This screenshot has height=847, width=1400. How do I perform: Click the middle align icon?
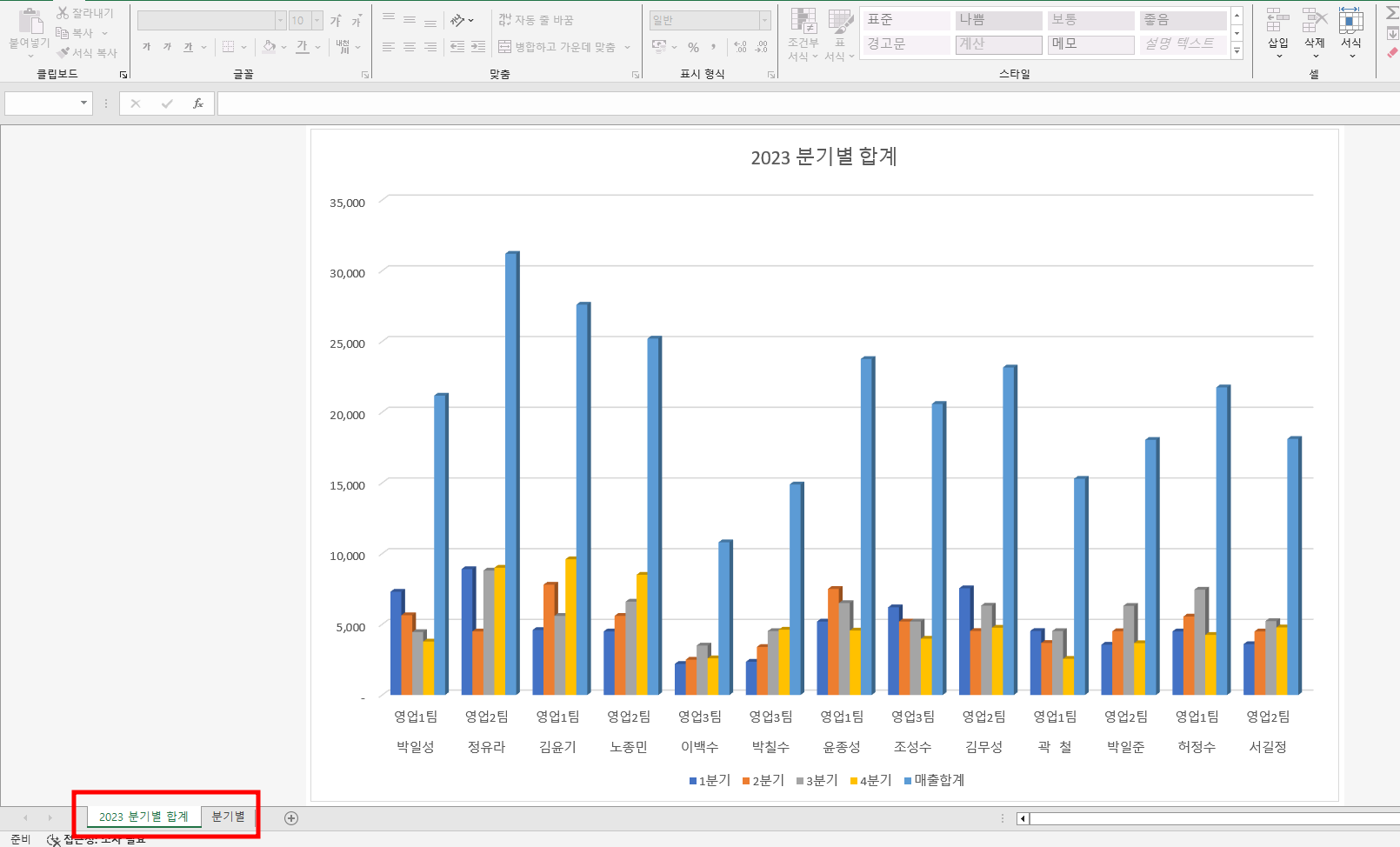coord(410,19)
